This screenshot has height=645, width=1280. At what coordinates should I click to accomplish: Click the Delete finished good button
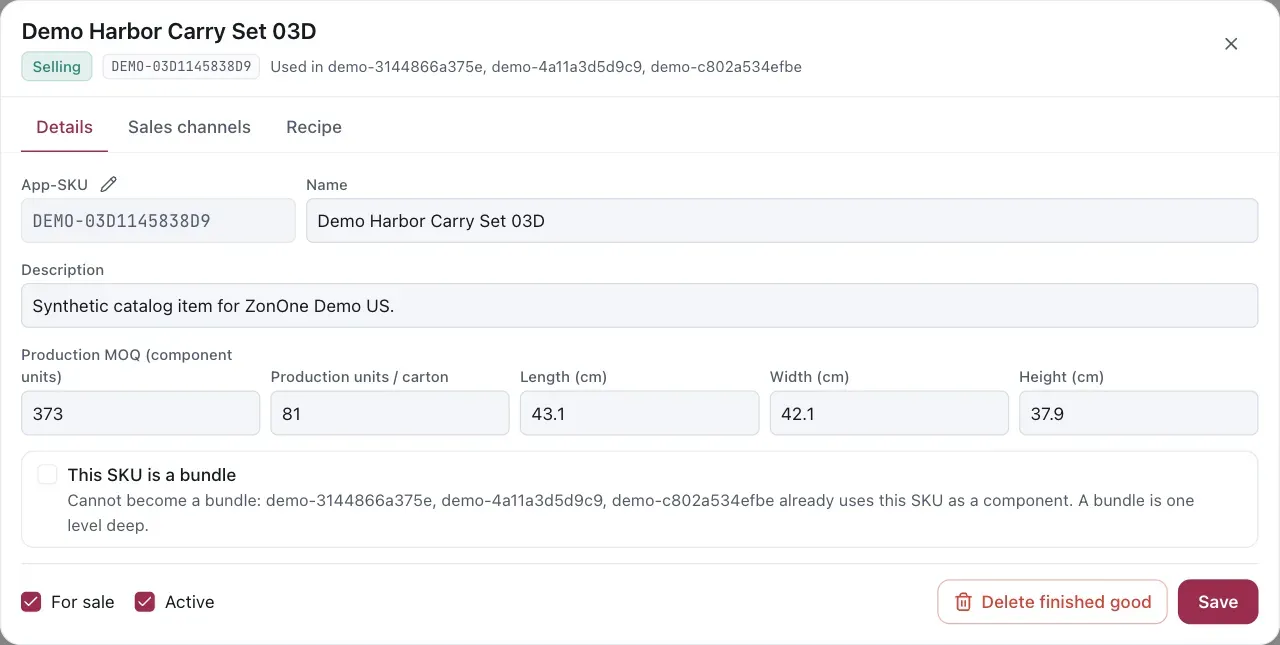click(x=1052, y=602)
